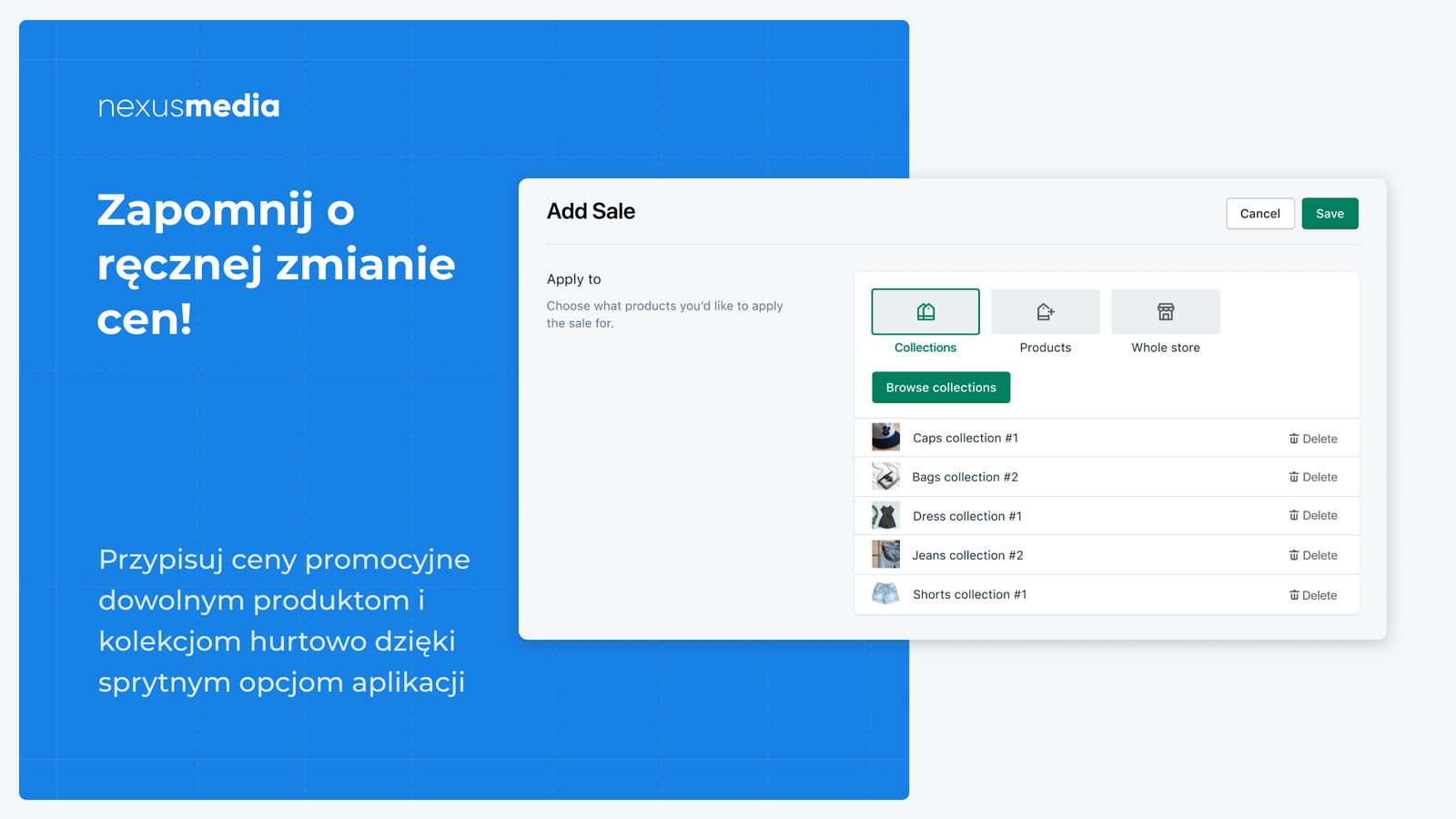The width and height of the screenshot is (1456, 819).
Task: Select the 'Jeans collection #2' row text
Action: point(968,555)
